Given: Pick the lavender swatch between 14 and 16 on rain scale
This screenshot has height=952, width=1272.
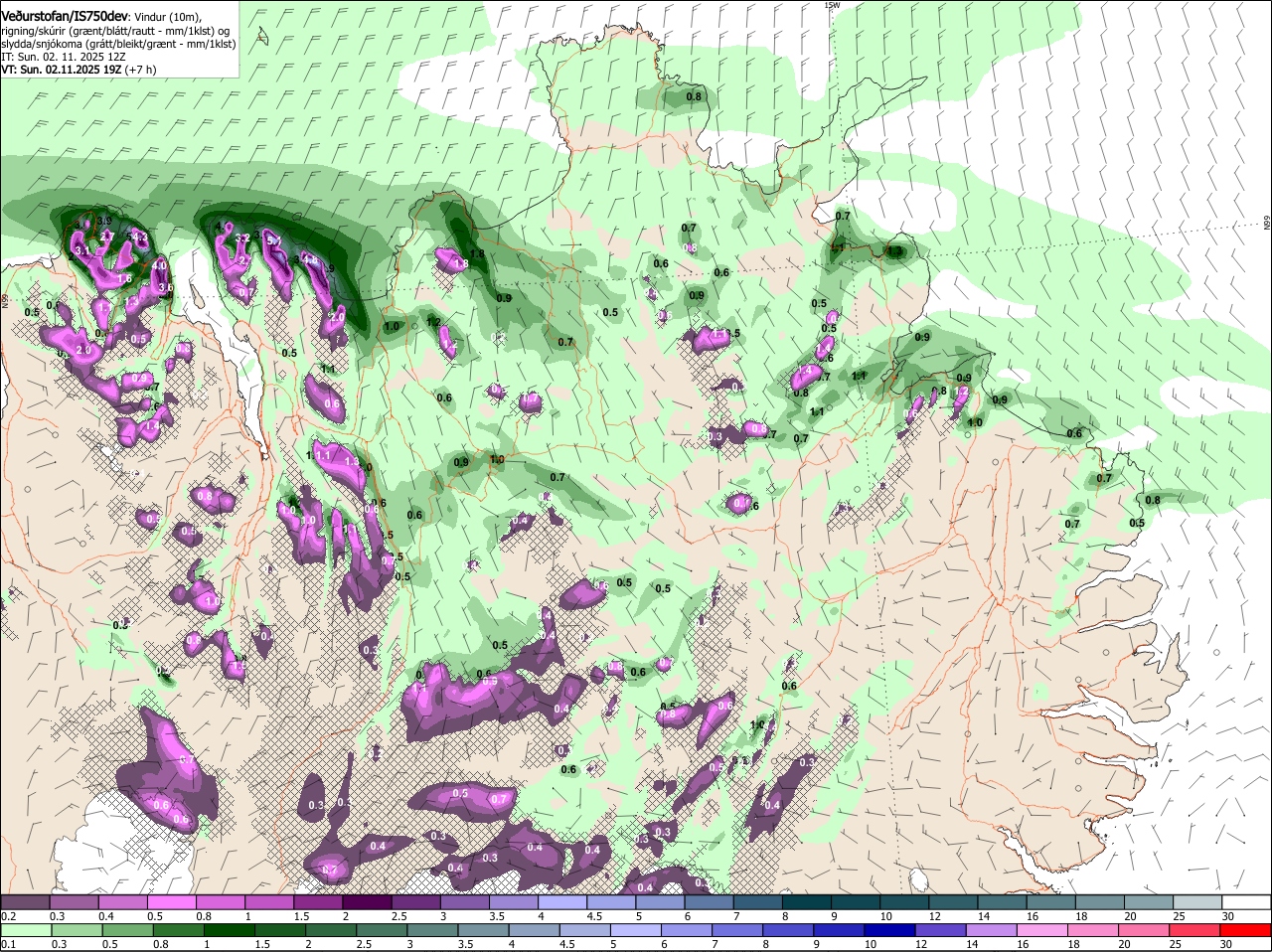Looking at the screenshot, I should coord(993,930).
